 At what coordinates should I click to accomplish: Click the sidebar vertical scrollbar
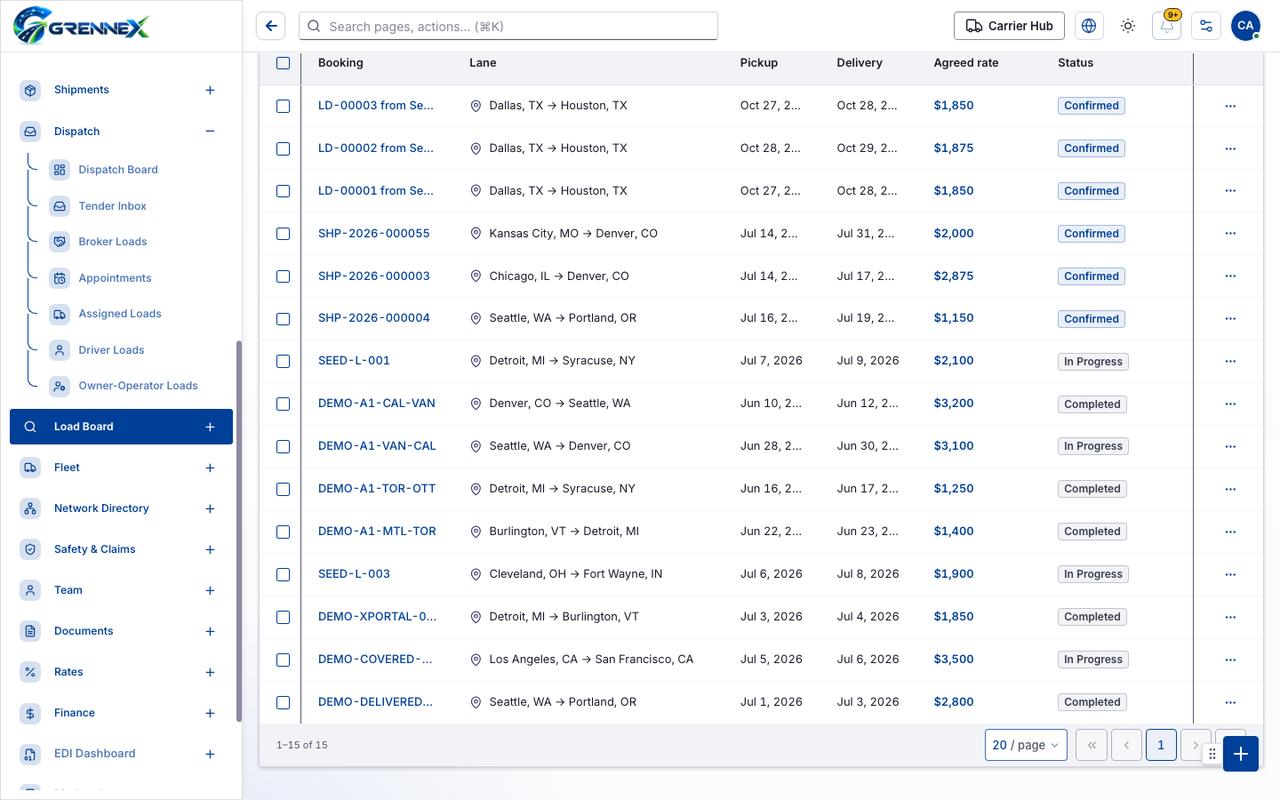[238, 530]
